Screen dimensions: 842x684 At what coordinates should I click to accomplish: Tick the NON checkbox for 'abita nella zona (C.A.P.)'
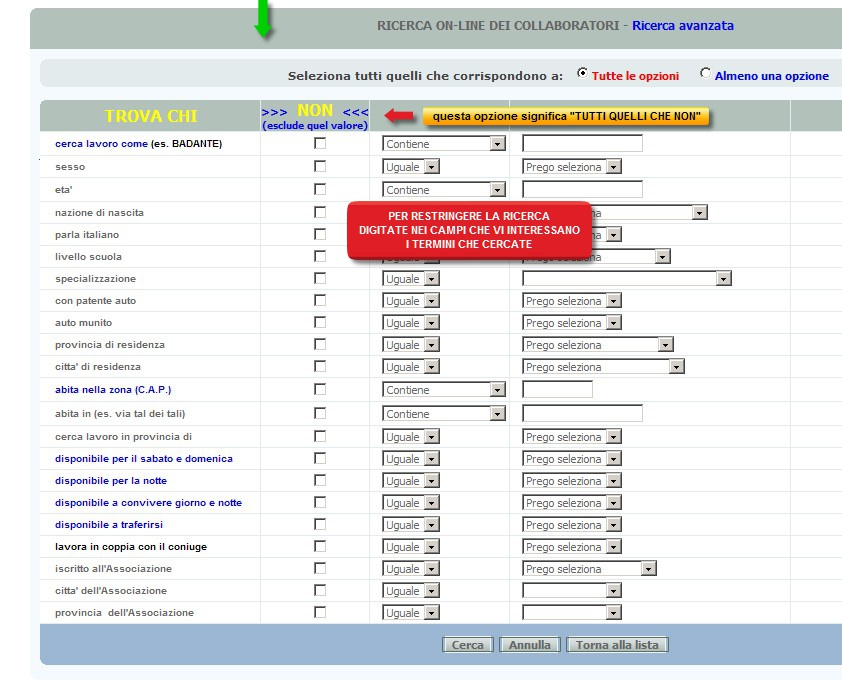tap(320, 390)
